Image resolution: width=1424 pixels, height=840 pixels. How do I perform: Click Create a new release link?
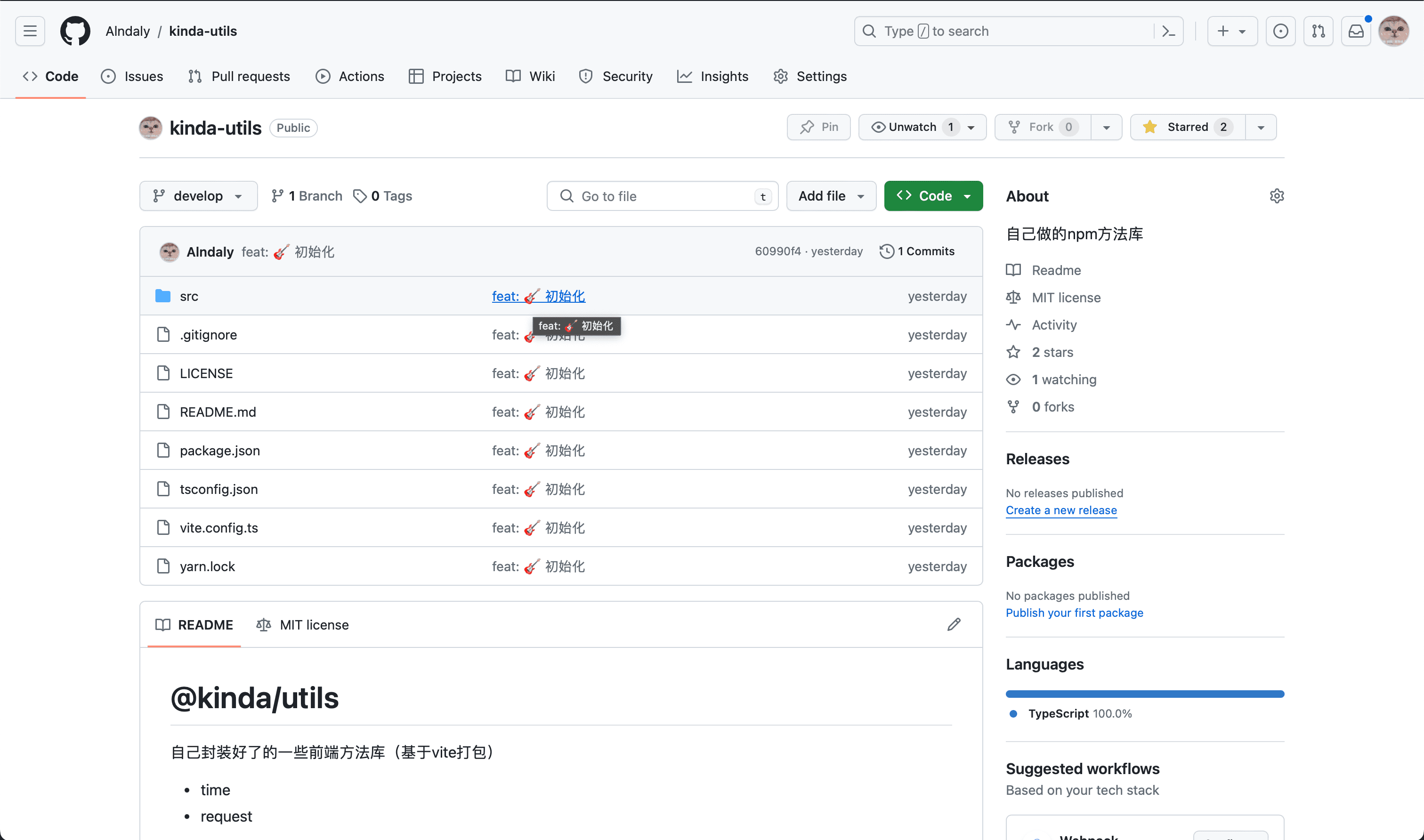(1061, 510)
